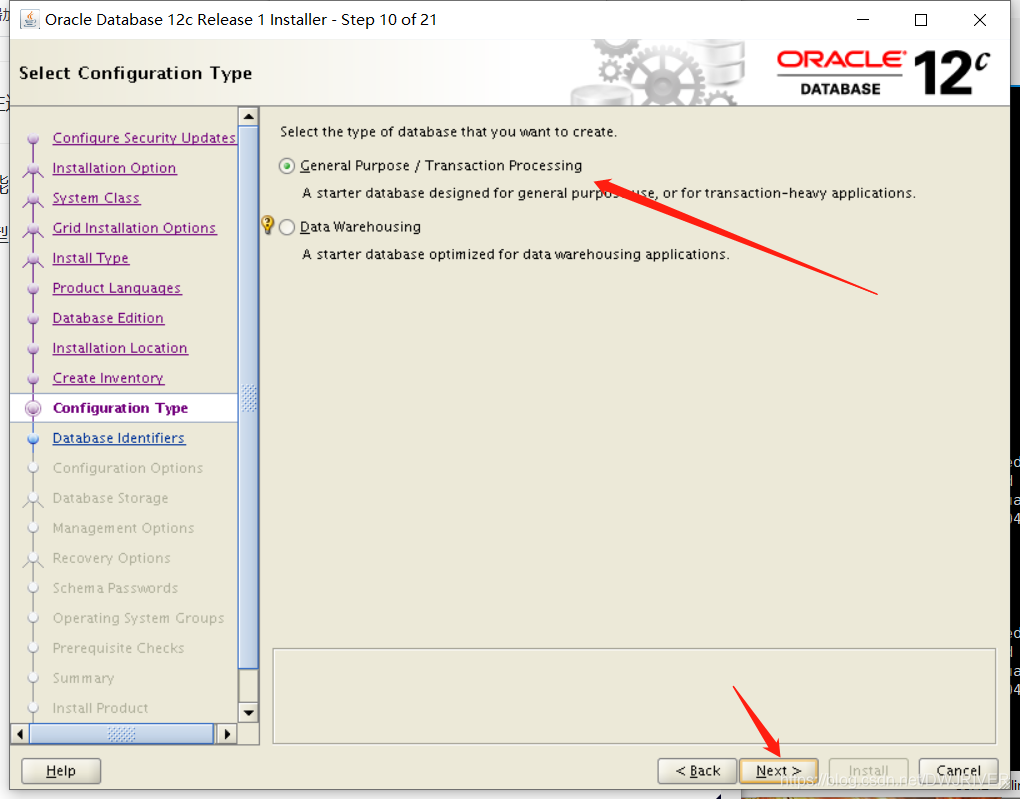Minimize the installer window
Screen dimensions: 1020x799
point(863,20)
